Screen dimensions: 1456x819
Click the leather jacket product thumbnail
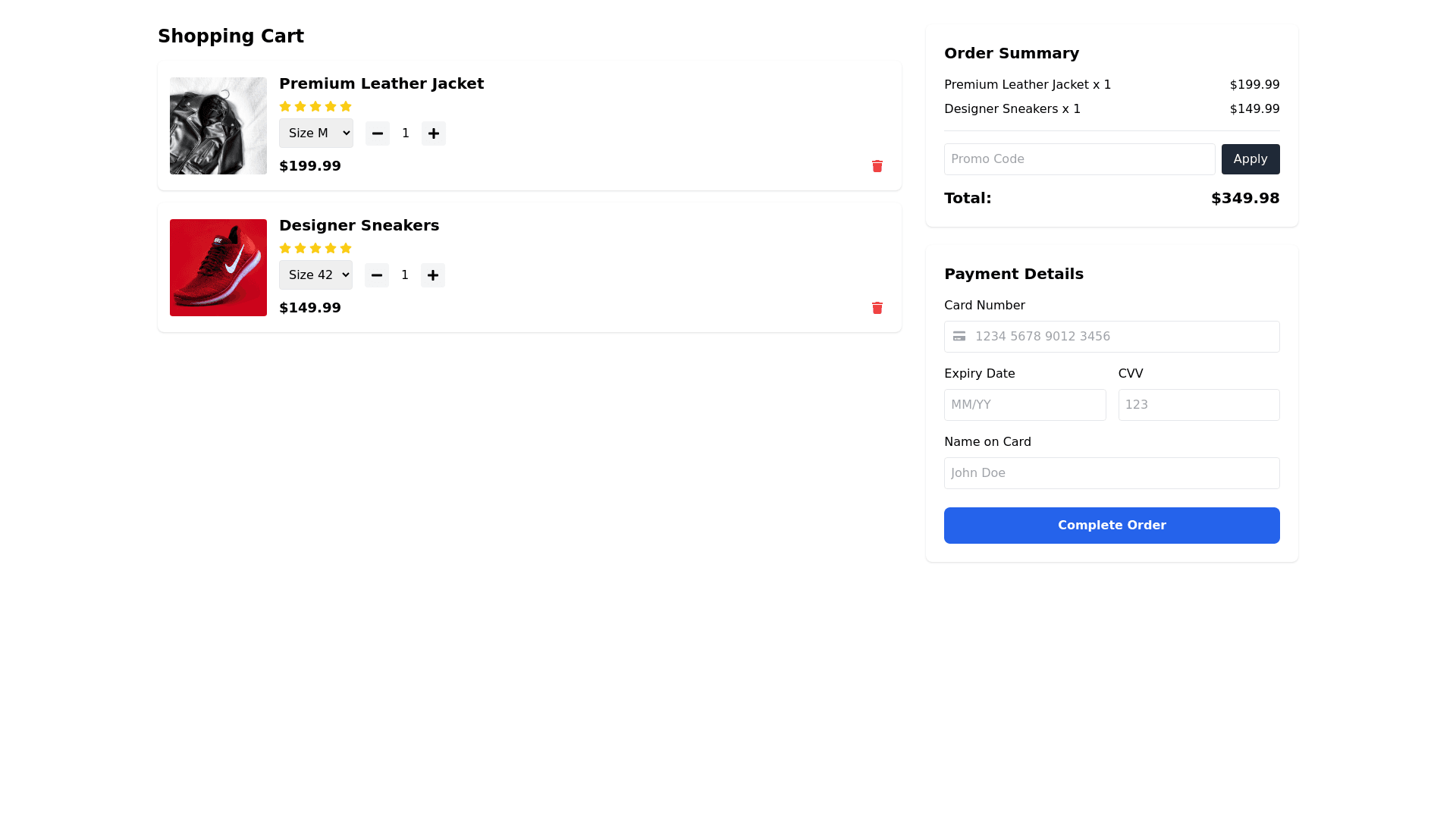(x=218, y=126)
